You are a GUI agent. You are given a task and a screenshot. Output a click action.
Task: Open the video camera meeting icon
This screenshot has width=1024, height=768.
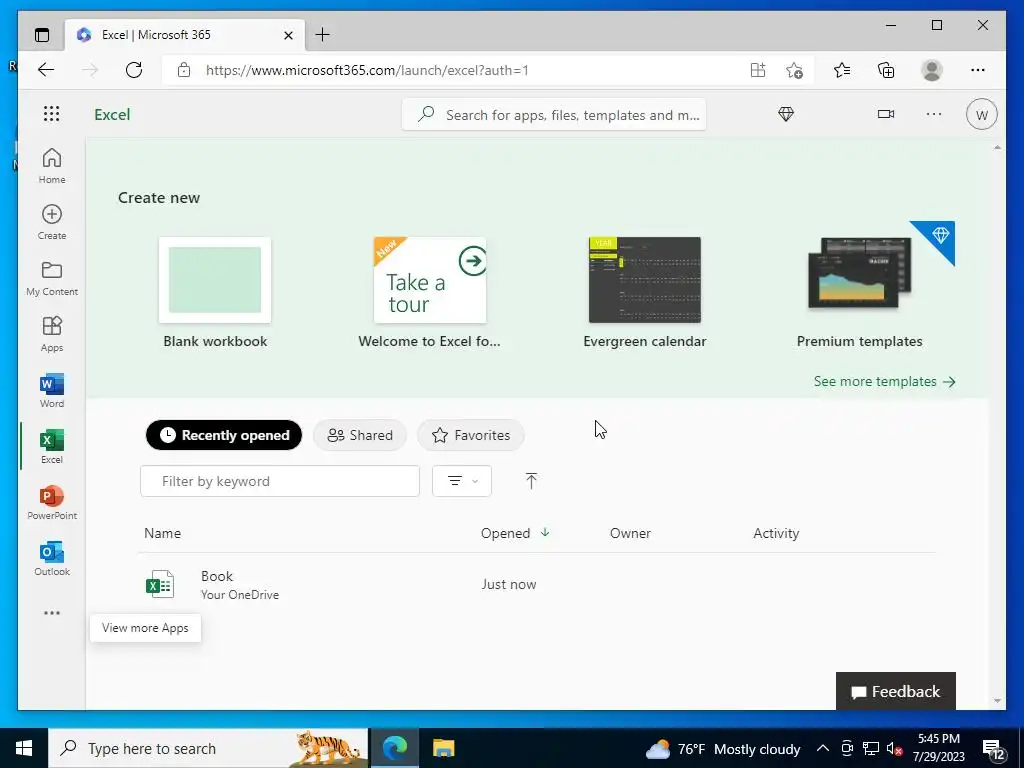(886, 114)
